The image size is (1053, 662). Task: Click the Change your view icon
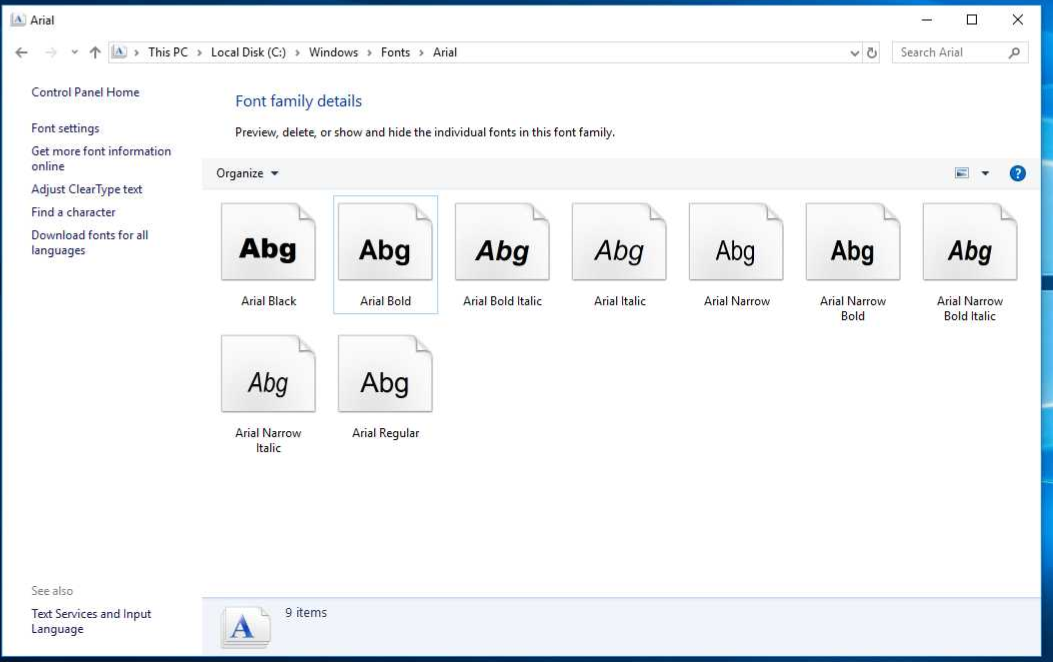tap(963, 172)
